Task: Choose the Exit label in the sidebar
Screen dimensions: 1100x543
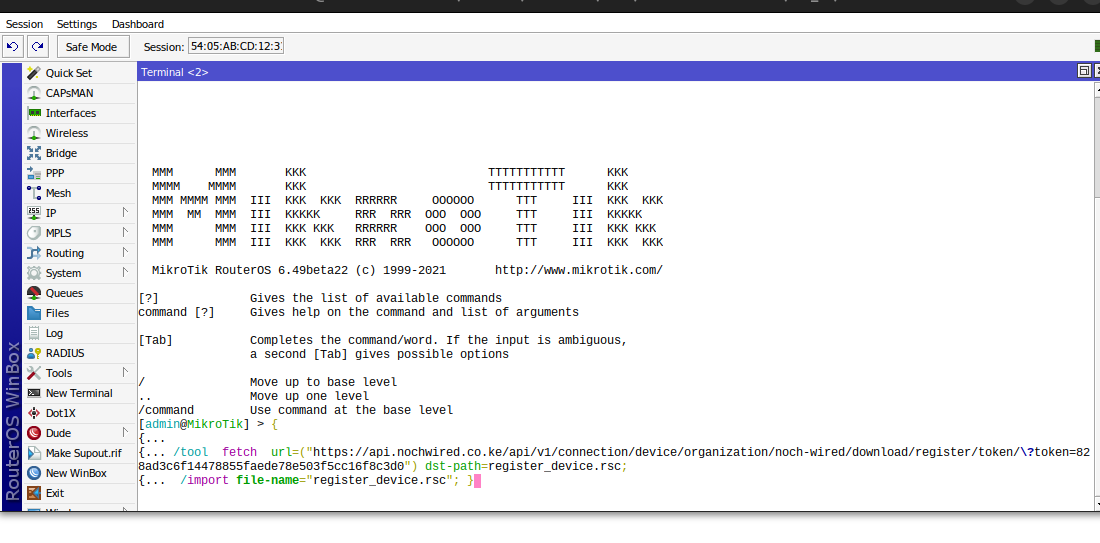Action: click(x=55, y=493)
